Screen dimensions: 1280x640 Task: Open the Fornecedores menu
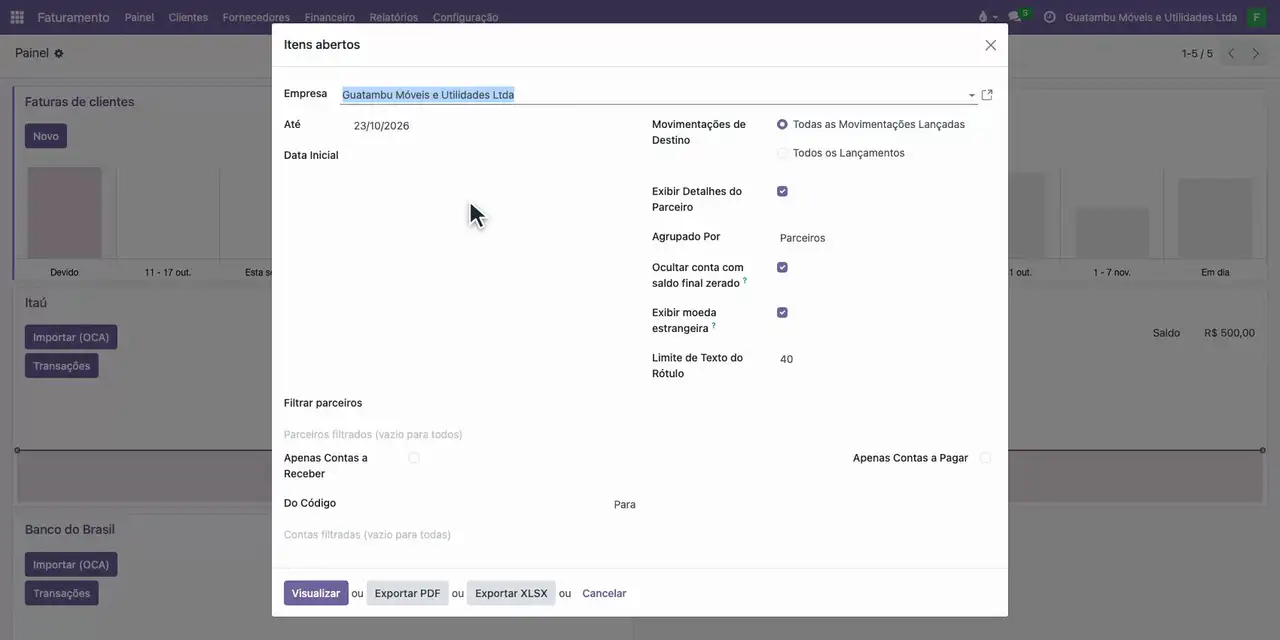(256, 17)
